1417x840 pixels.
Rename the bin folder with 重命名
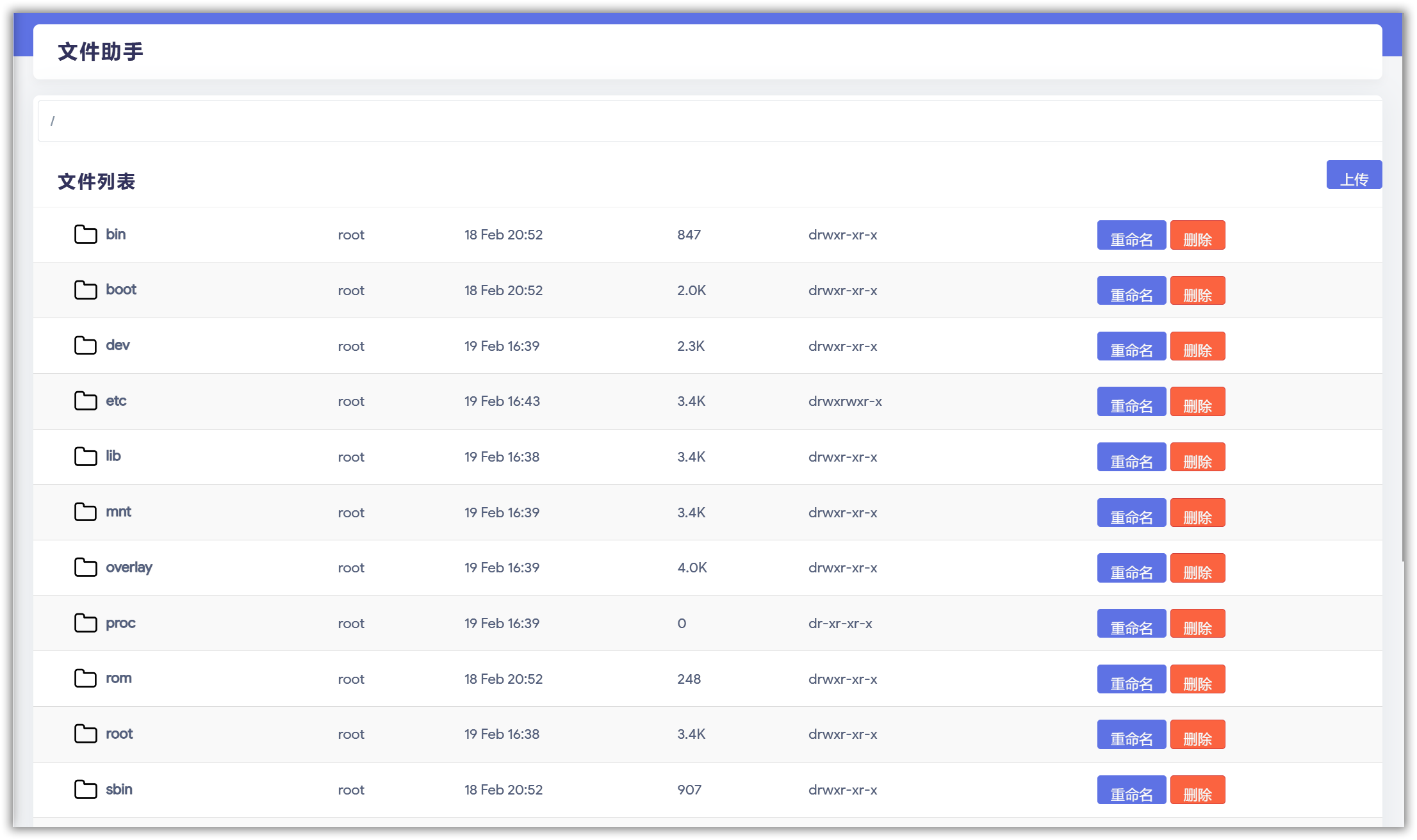click(1131, 236)
